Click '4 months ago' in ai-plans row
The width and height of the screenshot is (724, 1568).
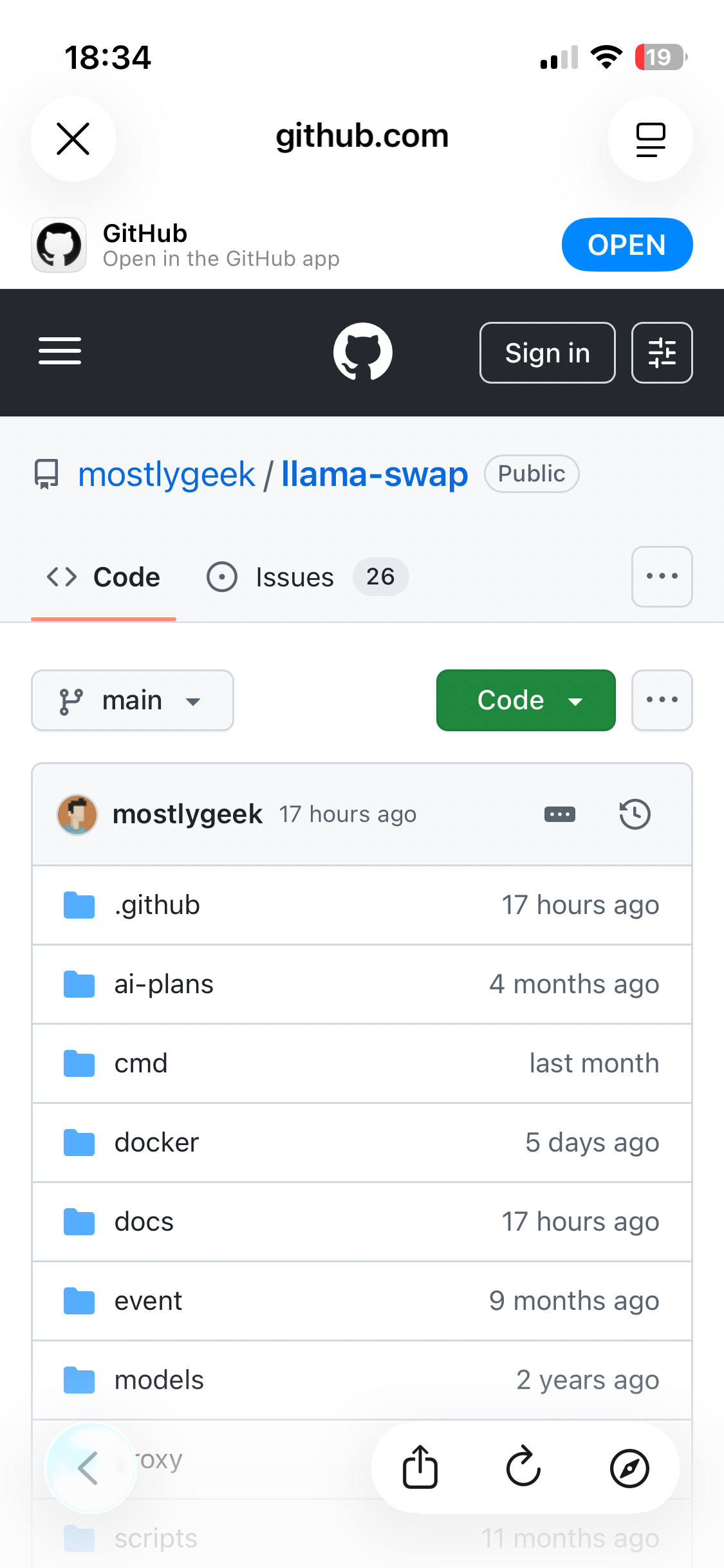click(x=574, y=984)
